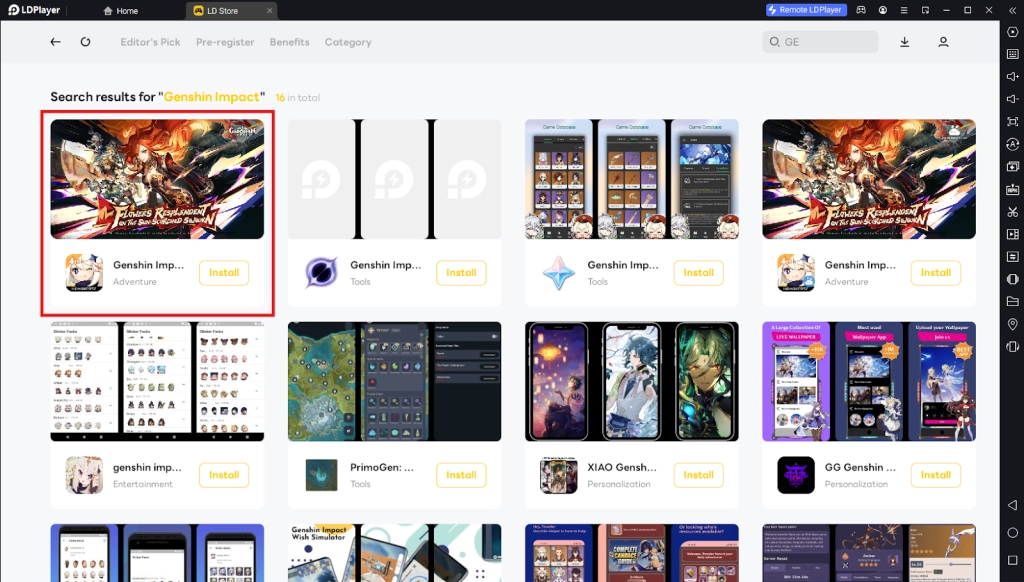Viewport: 1024px width, 582px height.
Task: Open the account avatar icon in title bar
Action: pos(883,10)
